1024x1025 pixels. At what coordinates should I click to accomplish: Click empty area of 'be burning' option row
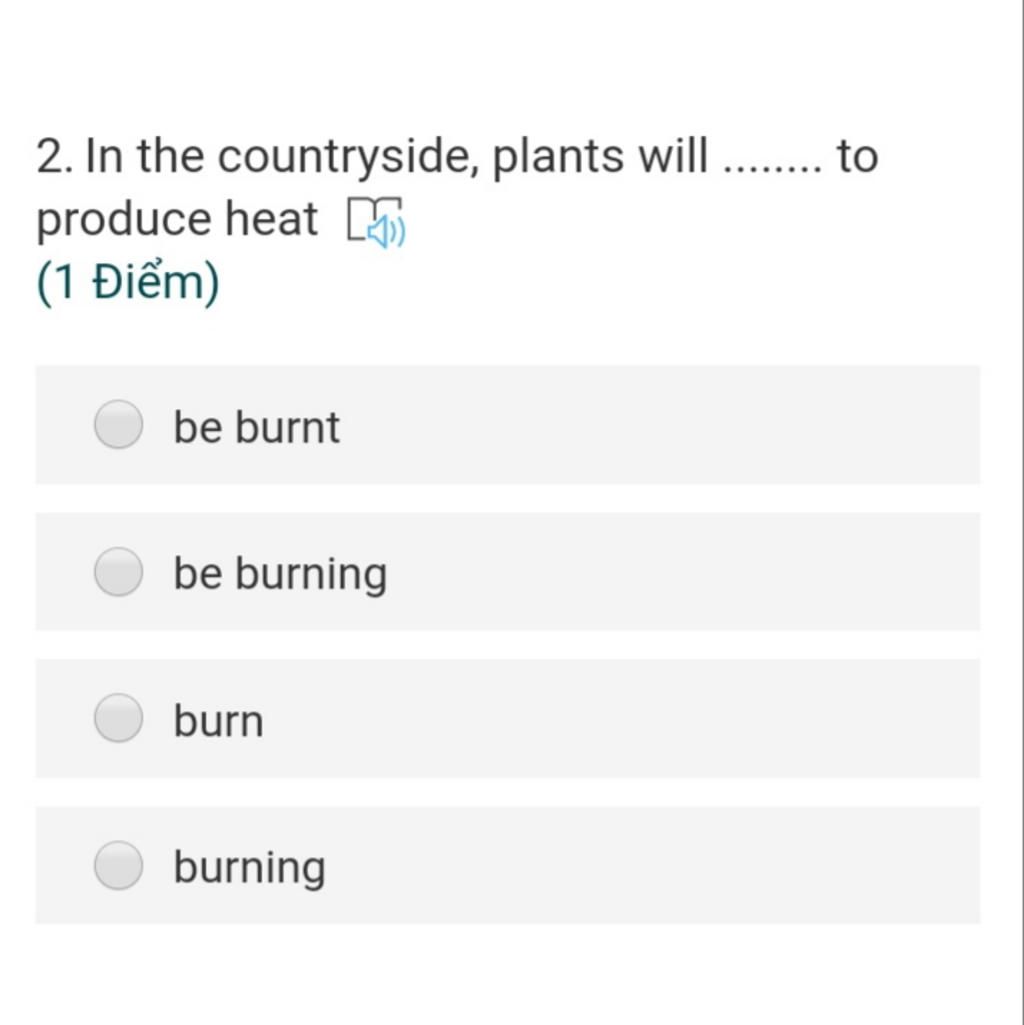(x=654, y=572)
